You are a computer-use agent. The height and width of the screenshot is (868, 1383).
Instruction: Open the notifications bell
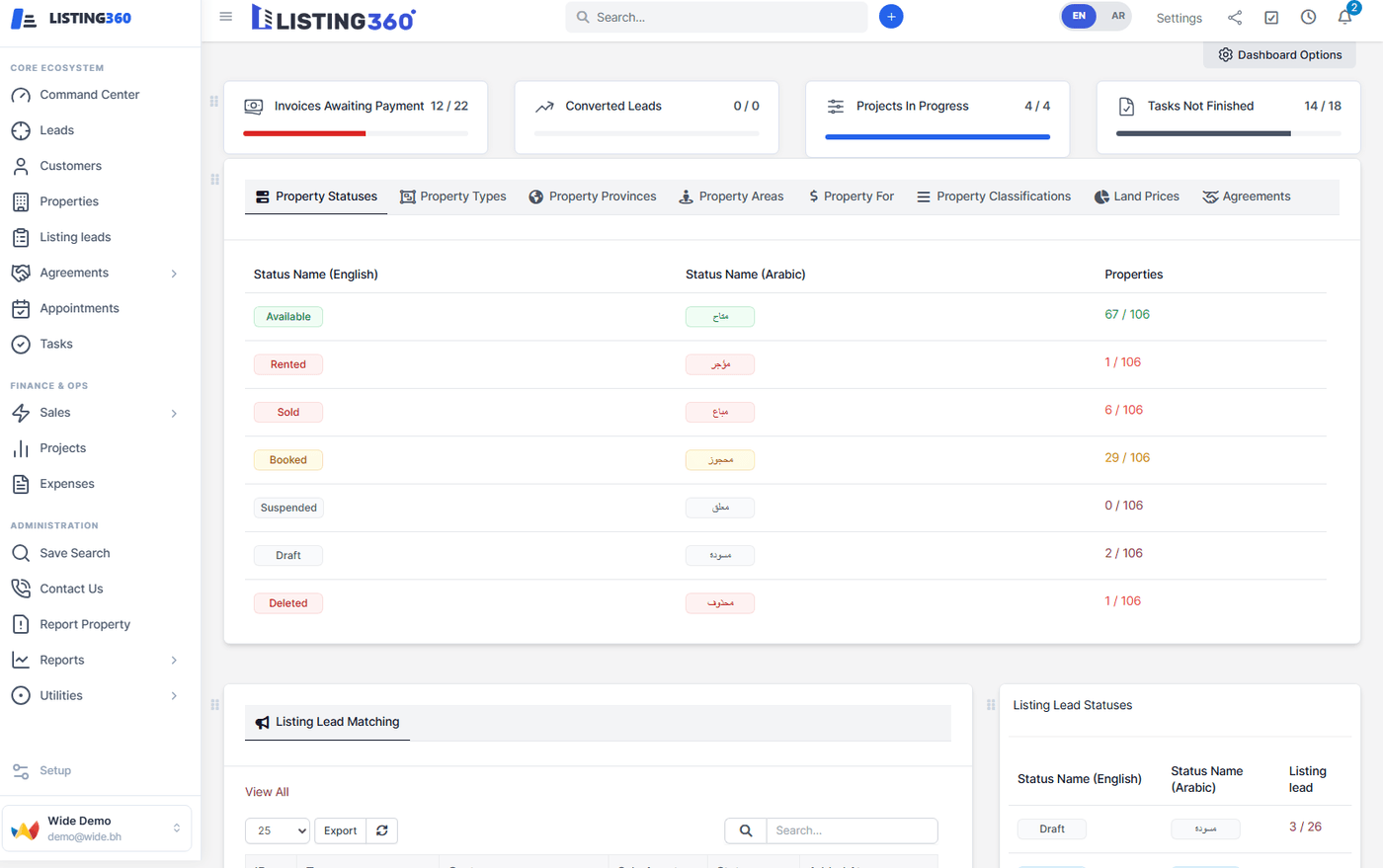point(1344,18)
